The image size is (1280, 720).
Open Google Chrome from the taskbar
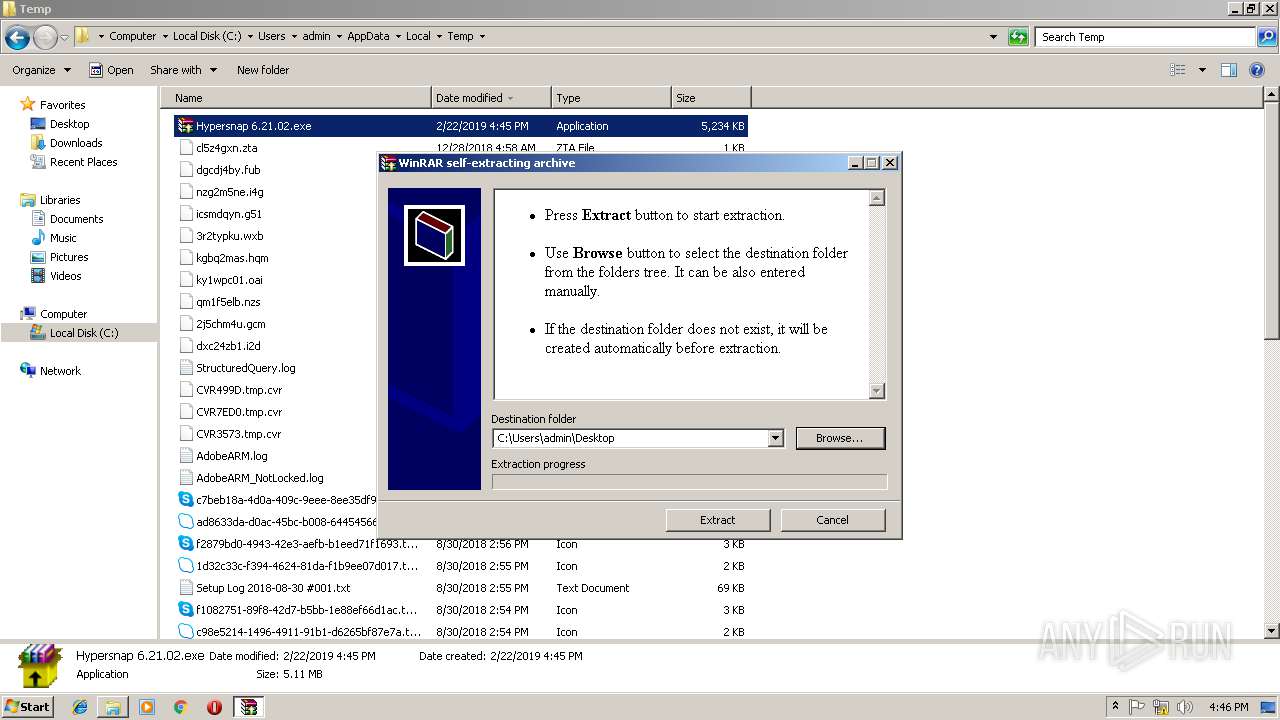pos(180,707)
